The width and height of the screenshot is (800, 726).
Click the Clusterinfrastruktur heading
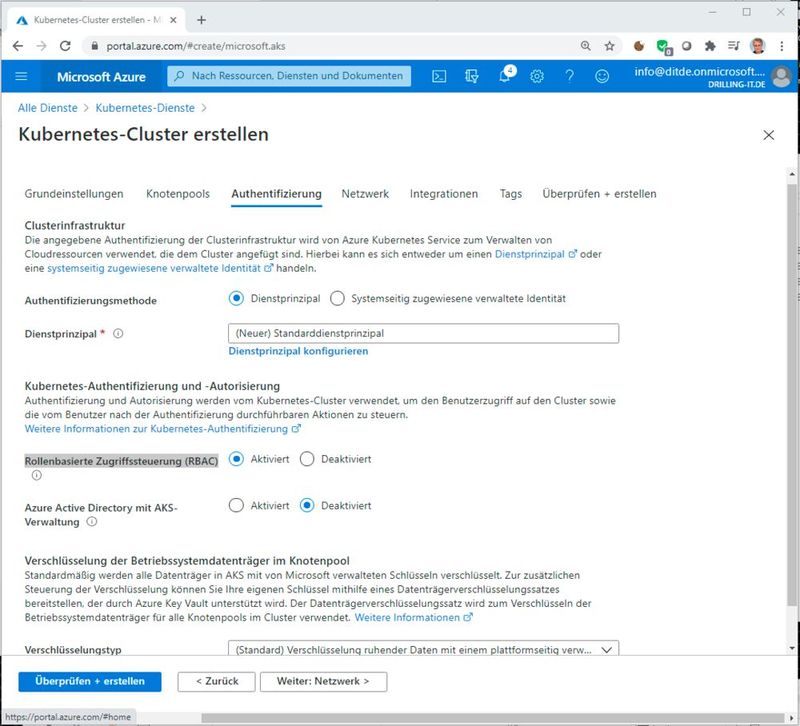click(x=75, y=226)
